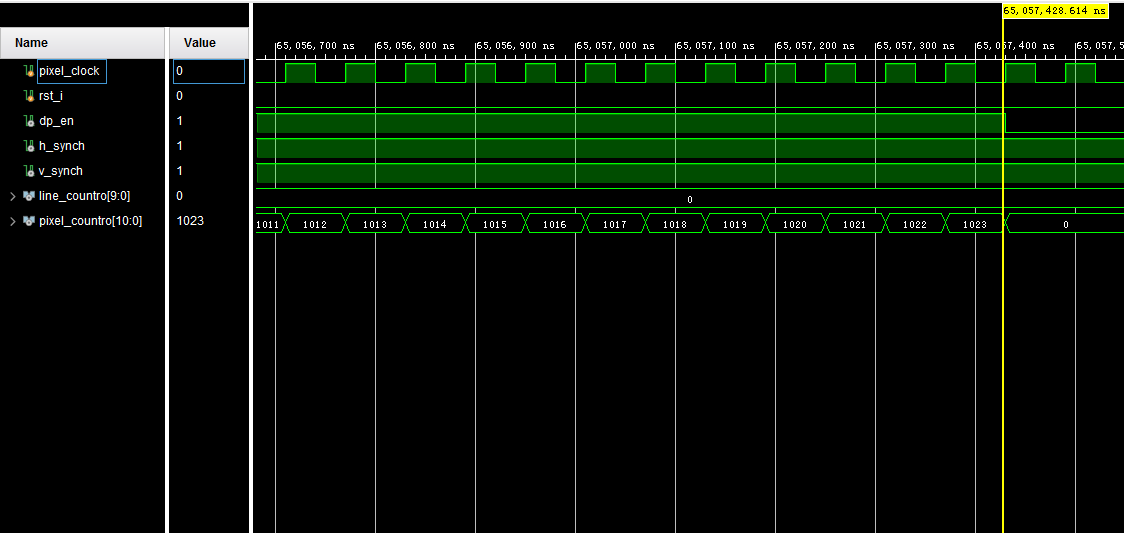1124x533 pixels.
Task: Click the 65,057,100 ns ruler mark
Action: click(x=716, y=46)
